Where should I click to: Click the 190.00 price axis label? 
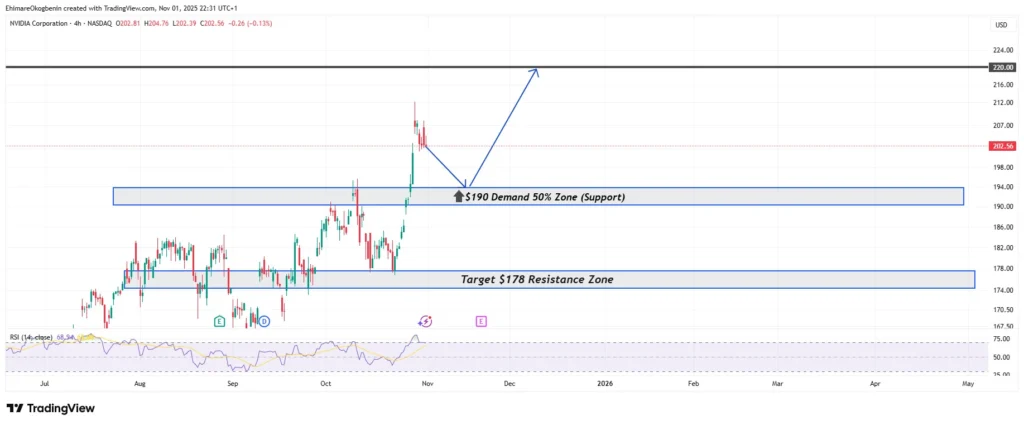tap(1002, 206)
